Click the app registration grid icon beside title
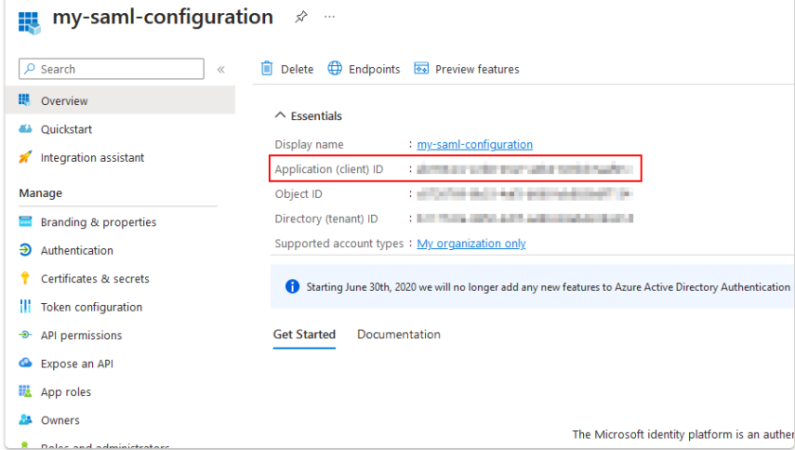This screenshot has height=450, width=795. click(x=29, y=22)
